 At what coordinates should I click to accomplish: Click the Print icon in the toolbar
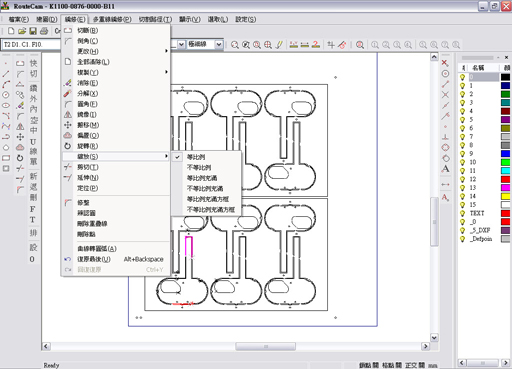pyautogui.click(x=44, y=31)
